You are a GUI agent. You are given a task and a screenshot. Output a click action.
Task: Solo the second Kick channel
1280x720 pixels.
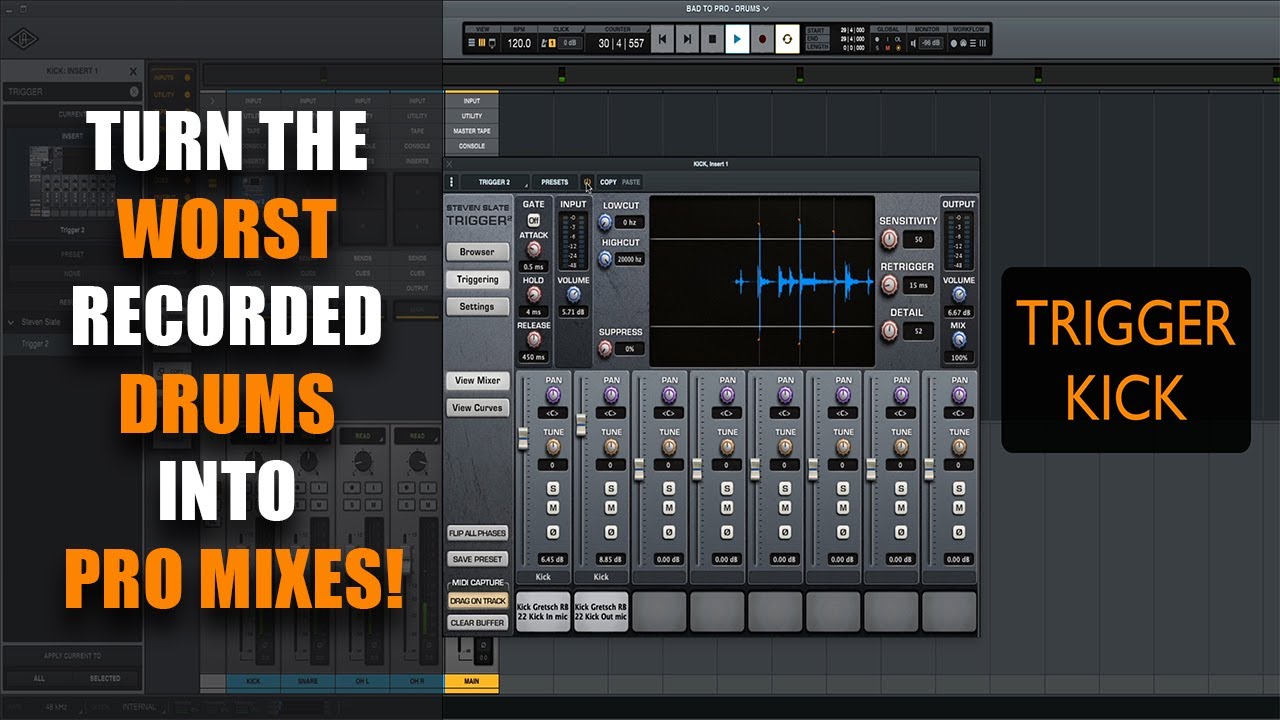click(x=611, y=488)
